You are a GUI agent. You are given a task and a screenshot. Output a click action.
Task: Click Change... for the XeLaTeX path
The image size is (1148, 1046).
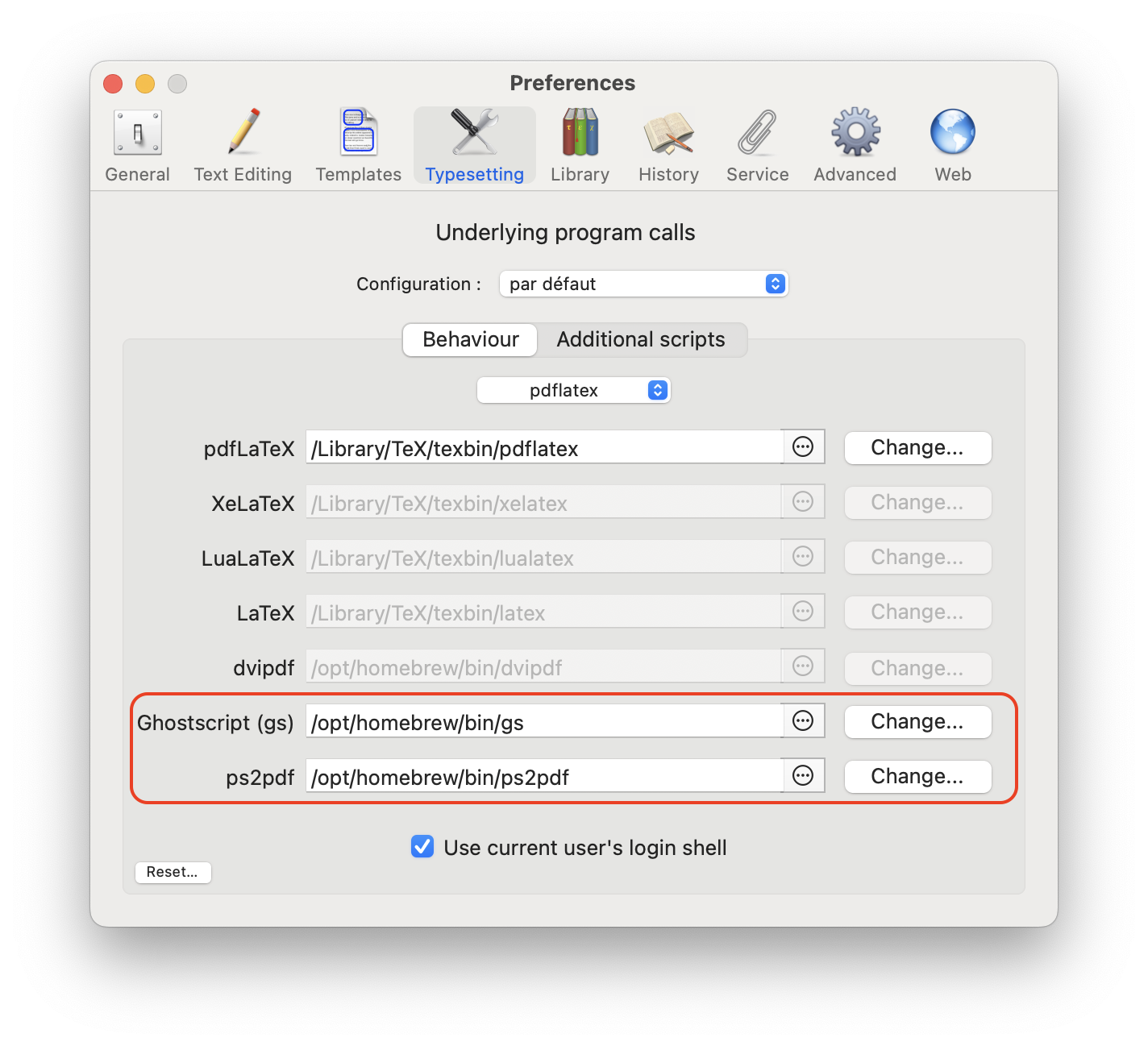(917, 503)
